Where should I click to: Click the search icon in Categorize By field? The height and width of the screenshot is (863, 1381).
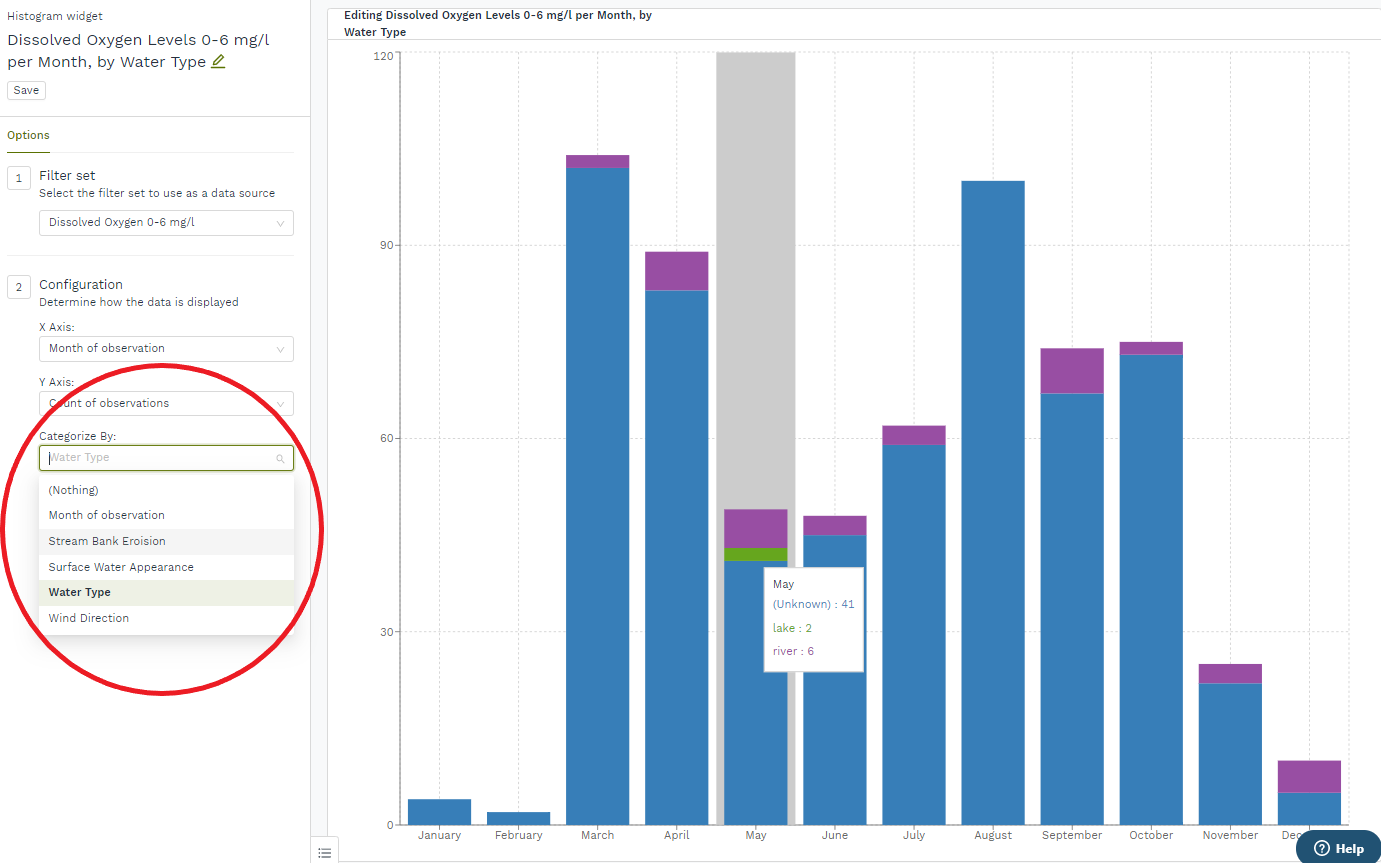(x=281, y=458)
